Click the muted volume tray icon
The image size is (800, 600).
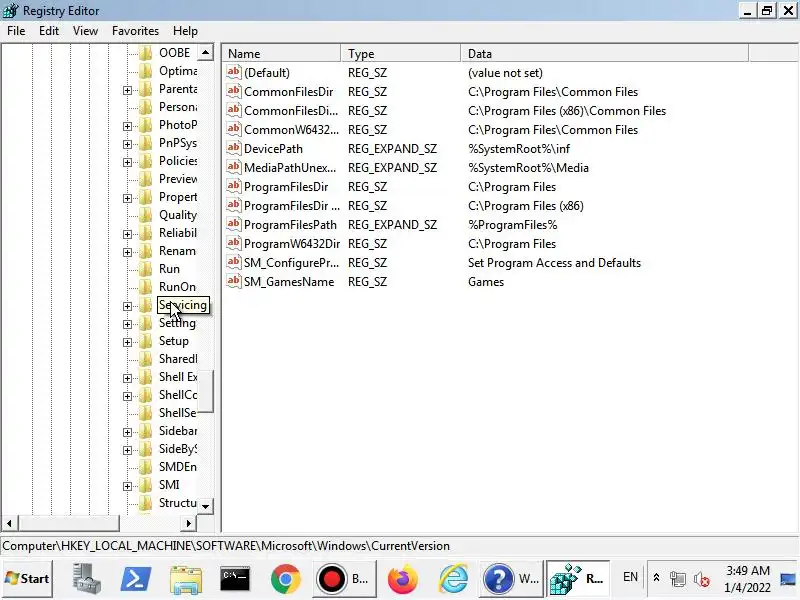(x=702, y=579)
